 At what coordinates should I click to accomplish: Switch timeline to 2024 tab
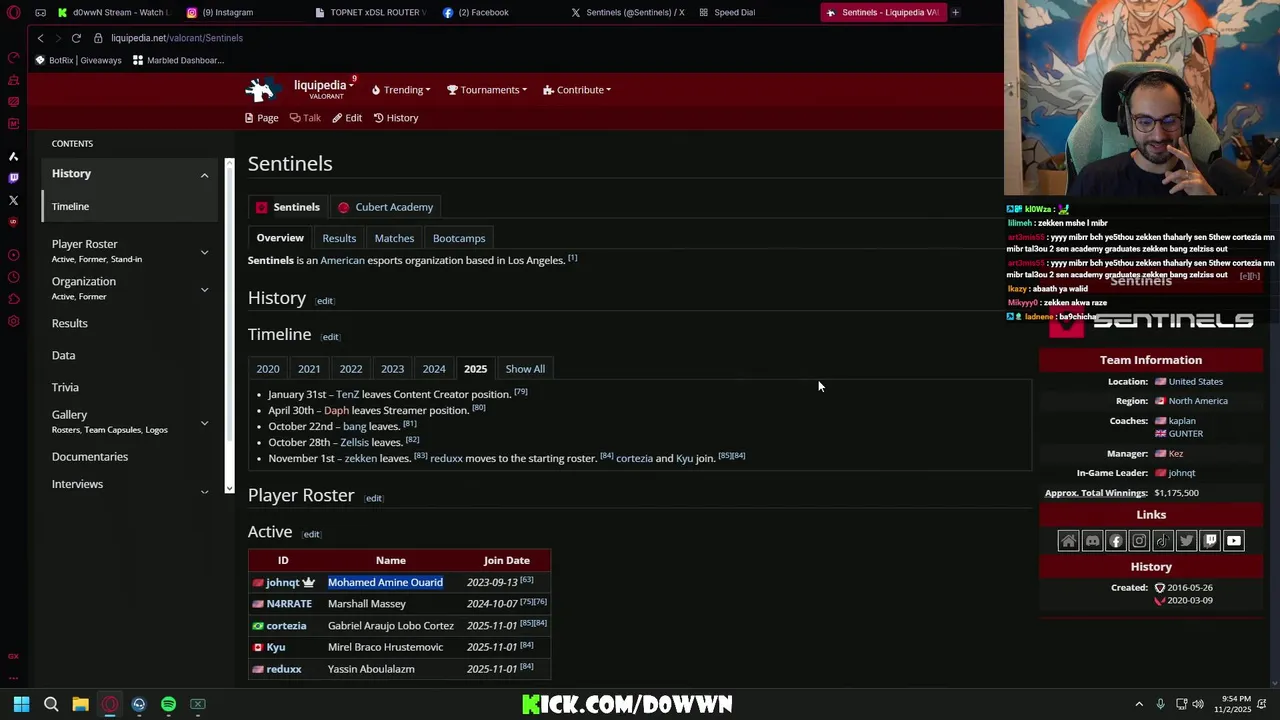point(434,369)
